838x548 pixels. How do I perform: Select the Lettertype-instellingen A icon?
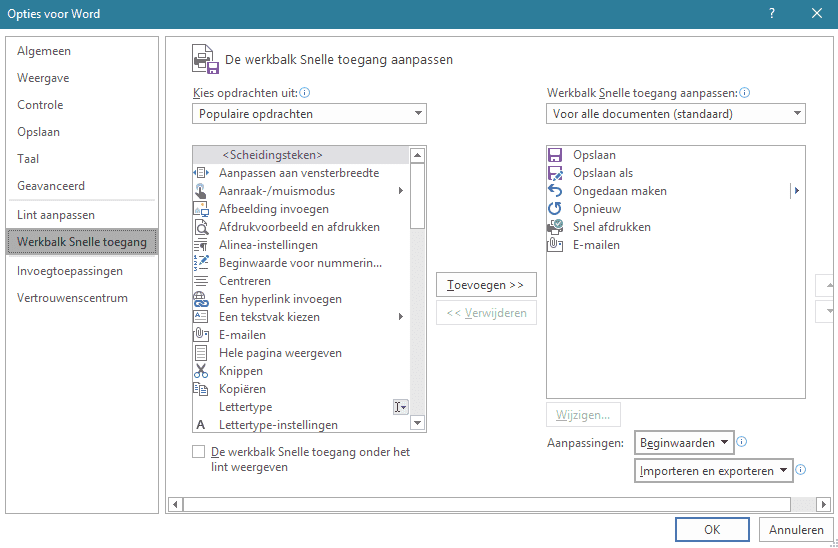pos(201,425)
